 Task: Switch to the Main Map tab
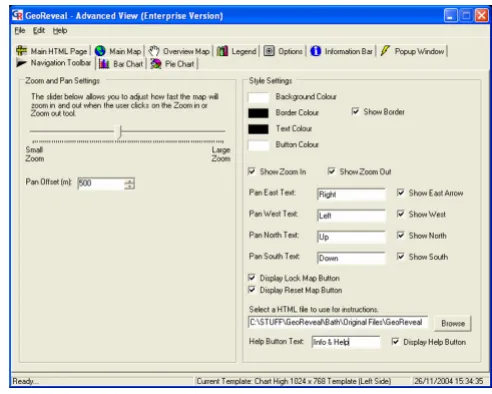118,51
